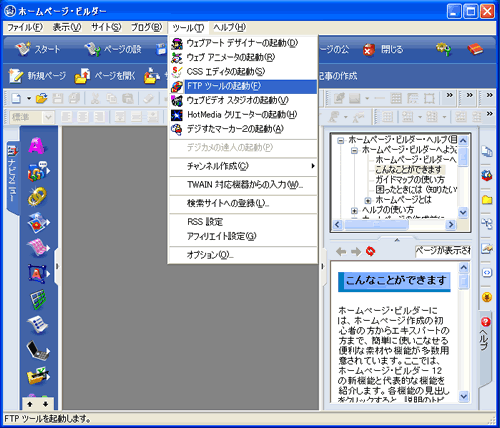Select CSS エディタの起動 menu entry
This screenshot has height=428, width=500.
[x=243, y=72]
